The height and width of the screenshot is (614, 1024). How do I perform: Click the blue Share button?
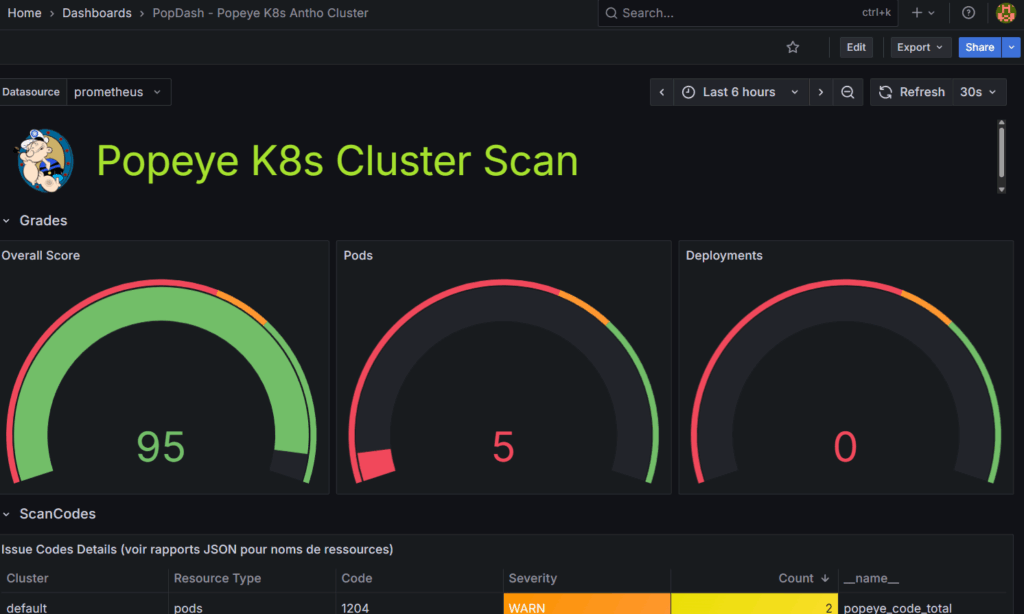979,47
